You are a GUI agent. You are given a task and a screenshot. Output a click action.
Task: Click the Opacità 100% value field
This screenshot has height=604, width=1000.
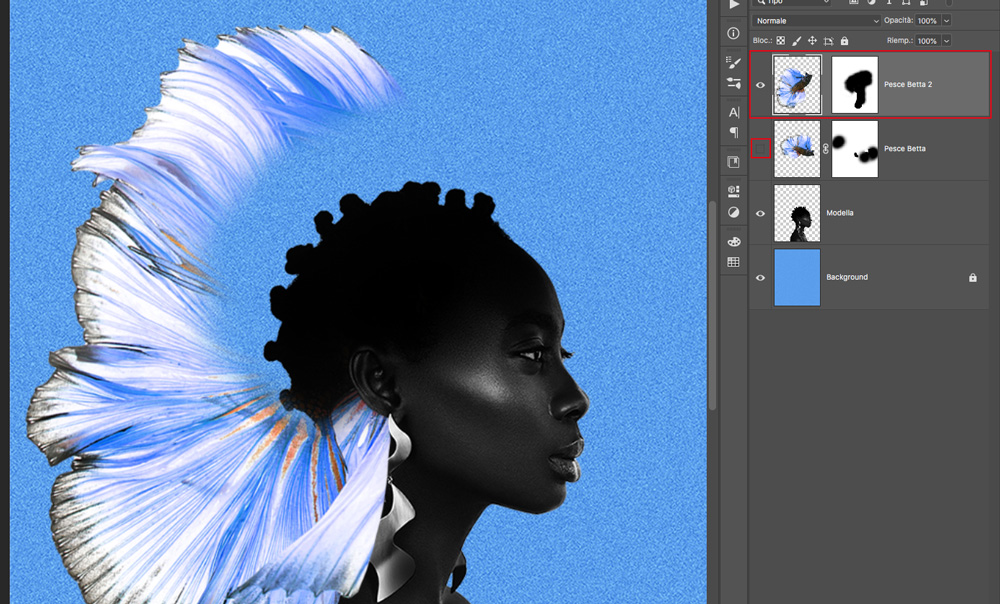[928, 21]
